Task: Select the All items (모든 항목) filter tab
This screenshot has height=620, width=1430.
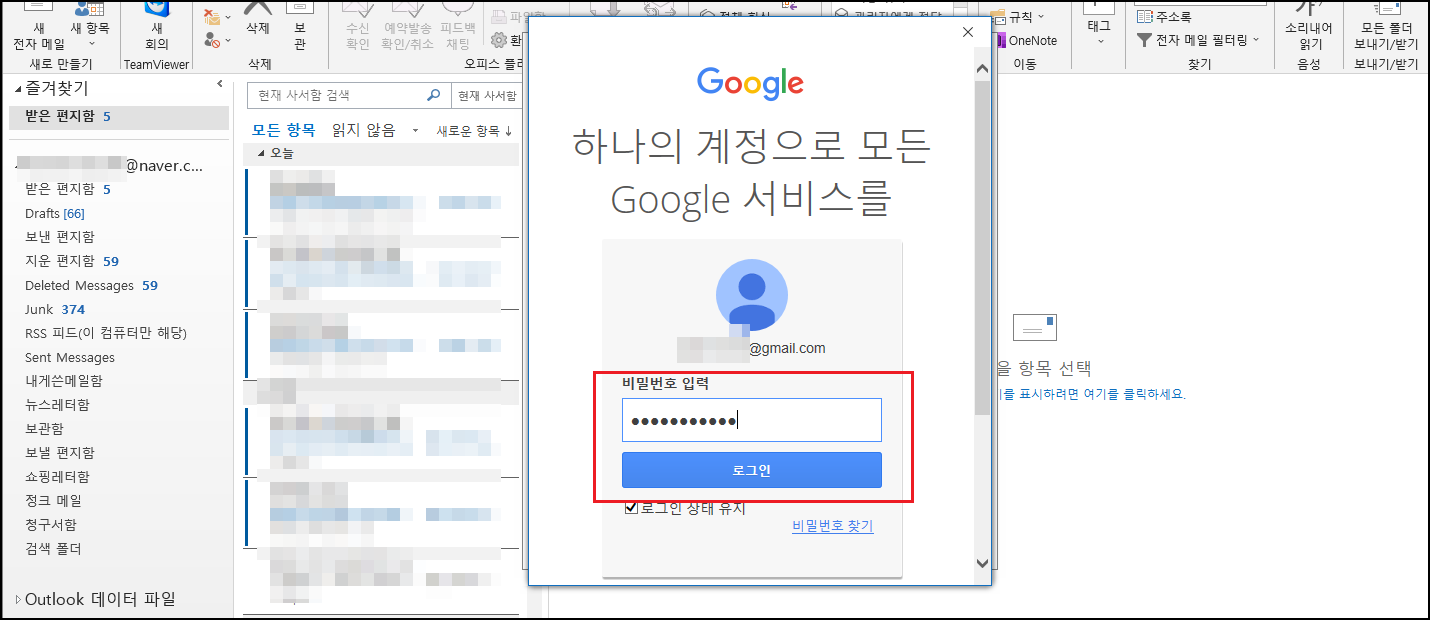Action: (284, 130)
